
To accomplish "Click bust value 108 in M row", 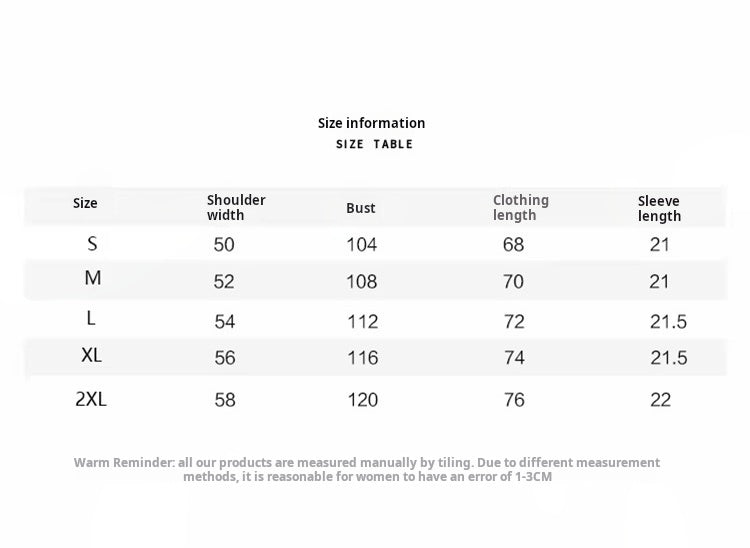I will click(x=361, y=282).
